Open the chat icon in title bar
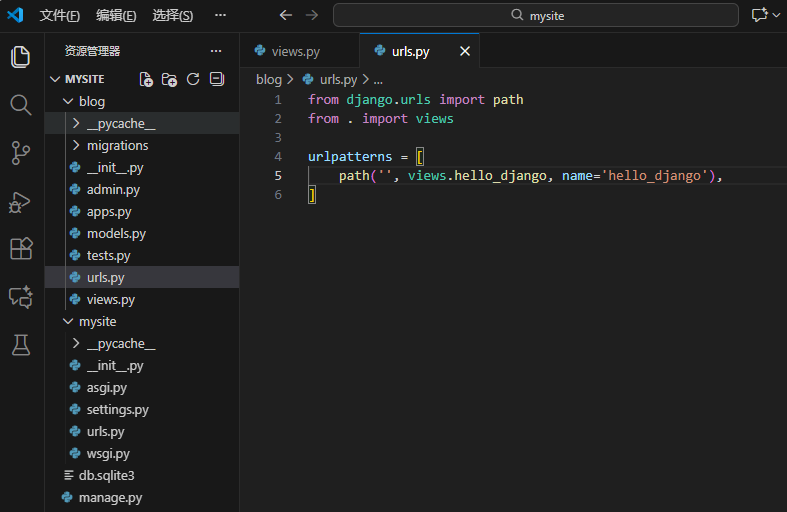The height and width of the screenshot is (512, 787). 759,15
